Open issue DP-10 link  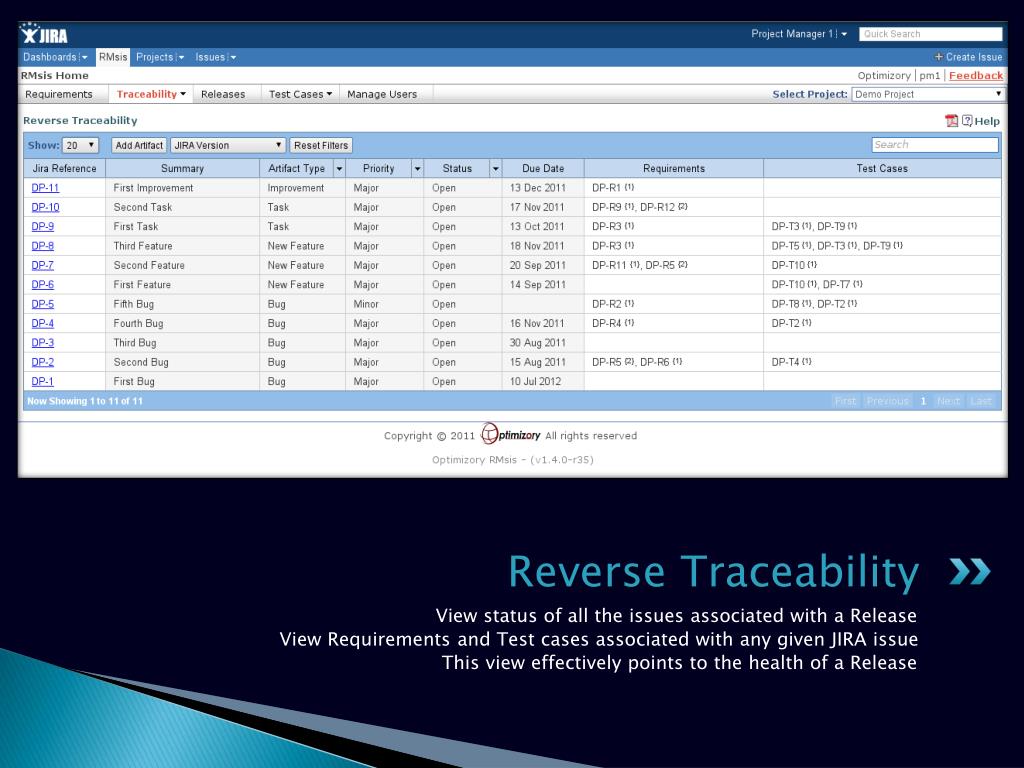pyautogui.click(x=45, y=207)
